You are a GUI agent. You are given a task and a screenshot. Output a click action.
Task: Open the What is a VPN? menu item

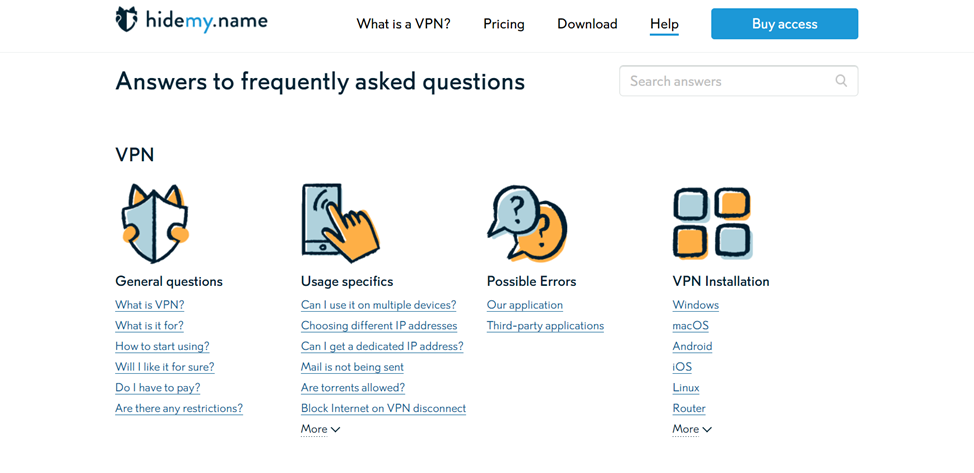pyautogui.click(x=403, y=24)
